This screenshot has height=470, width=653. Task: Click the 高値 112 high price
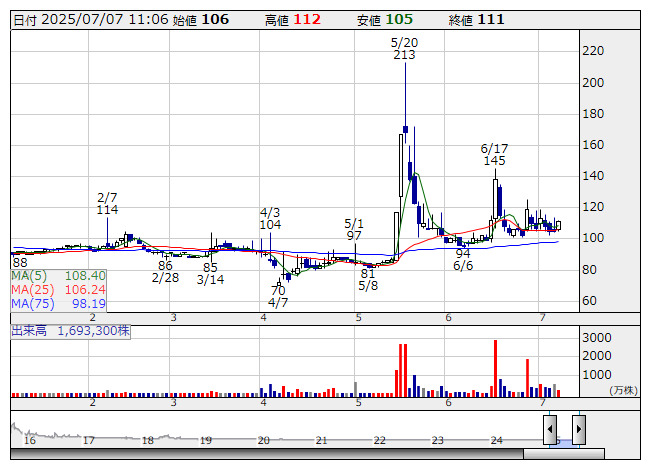tap(293, 20)
